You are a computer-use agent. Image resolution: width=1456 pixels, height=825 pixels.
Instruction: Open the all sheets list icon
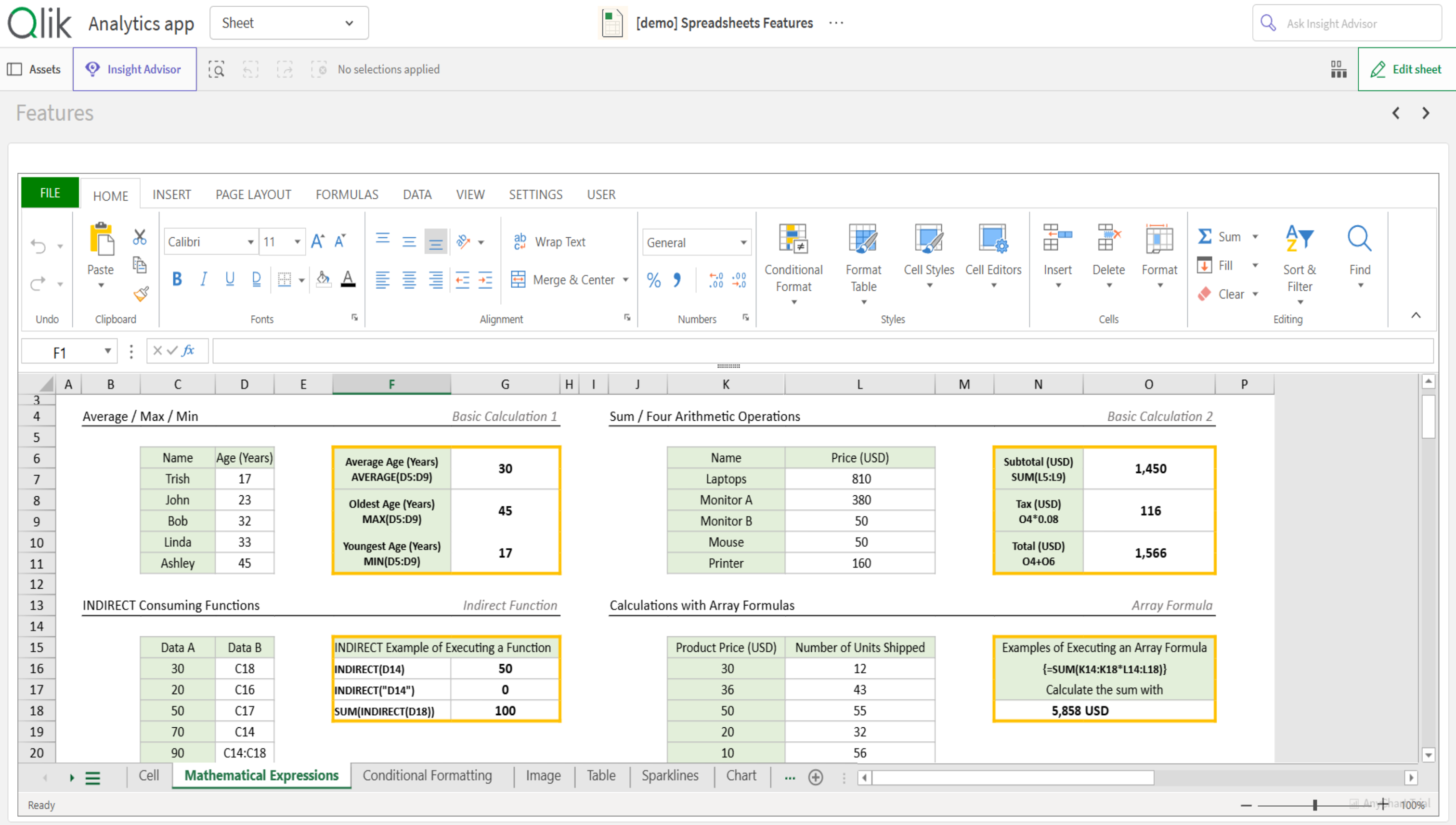pos(93,778)
